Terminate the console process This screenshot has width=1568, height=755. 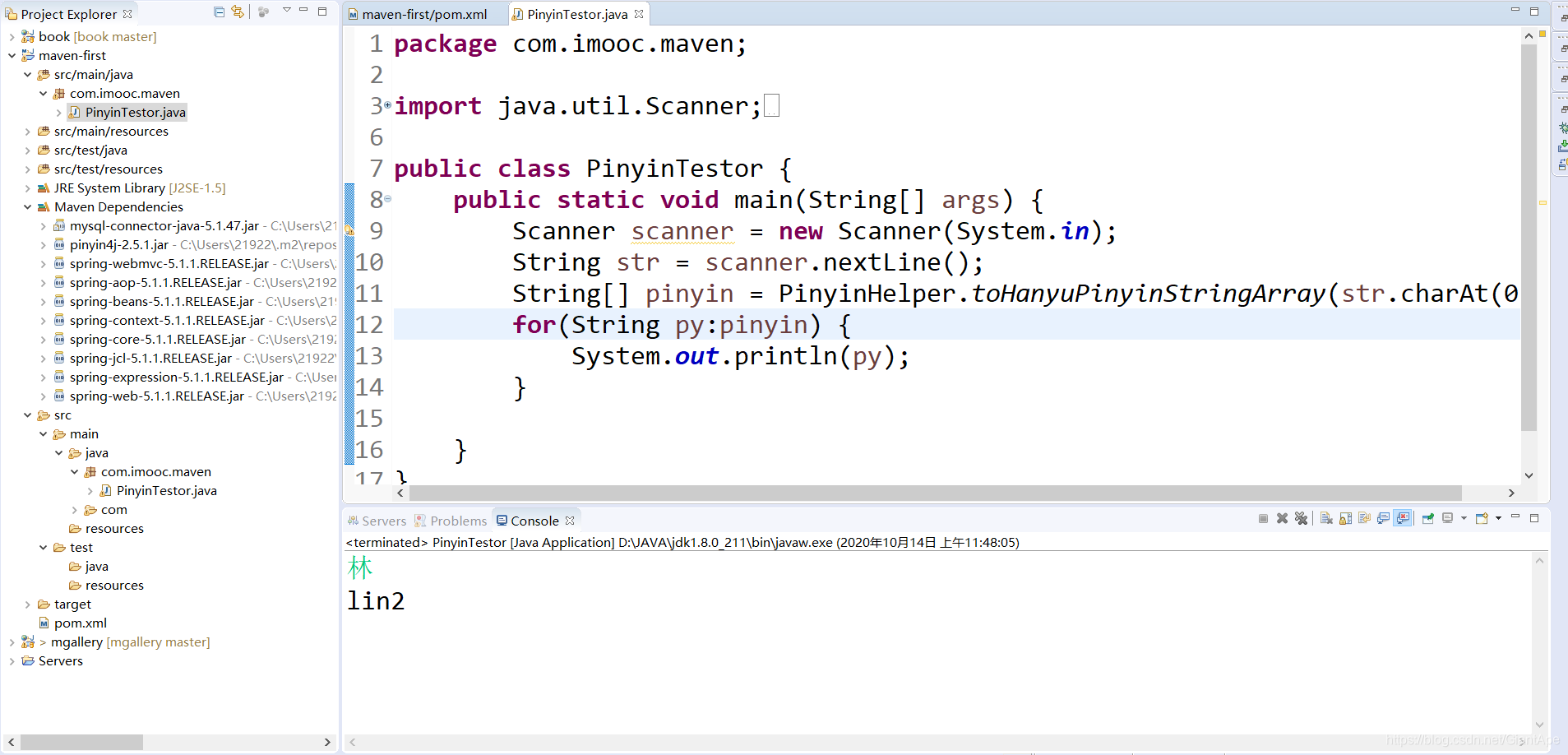[x=1263, y=518]
